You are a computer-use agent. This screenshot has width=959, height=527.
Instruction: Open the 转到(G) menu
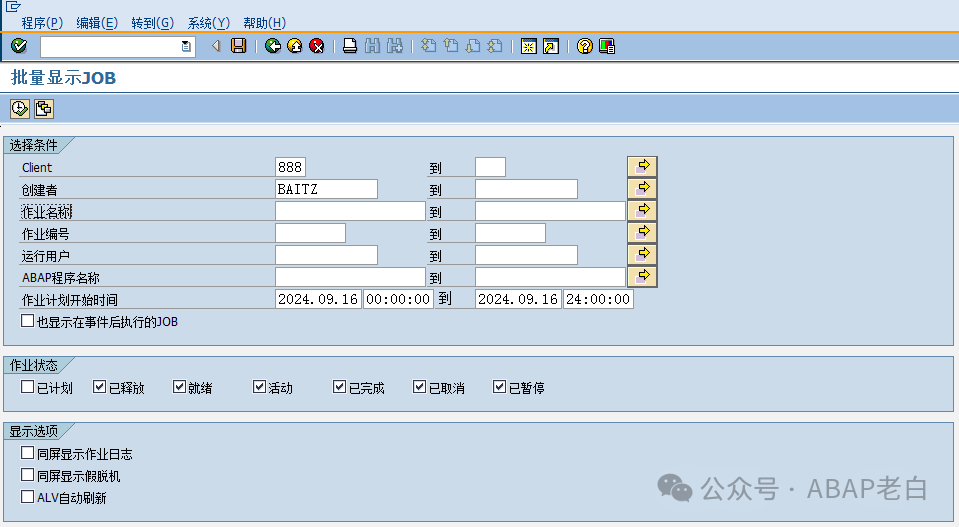coord(152,23)
